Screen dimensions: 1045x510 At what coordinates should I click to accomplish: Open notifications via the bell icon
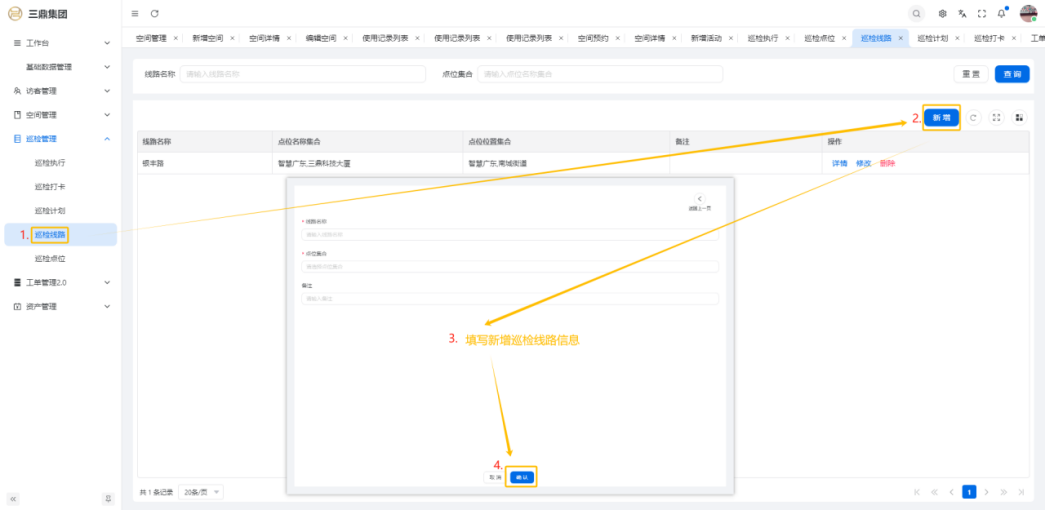[1001, 13]
